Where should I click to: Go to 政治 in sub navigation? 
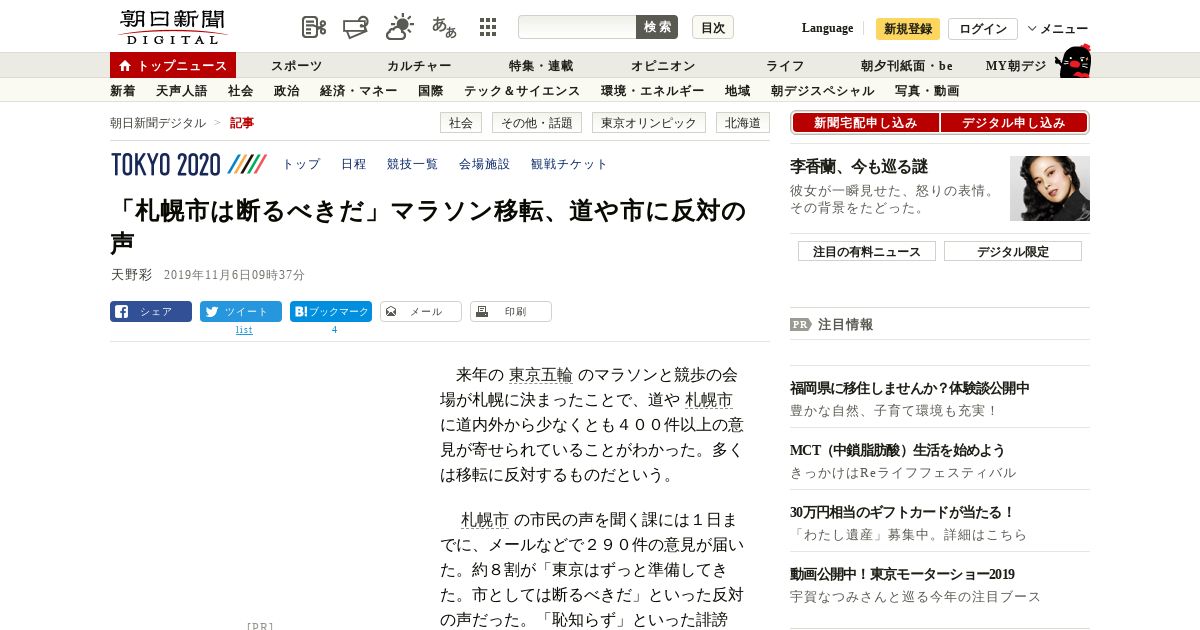(x=287, y=91)
